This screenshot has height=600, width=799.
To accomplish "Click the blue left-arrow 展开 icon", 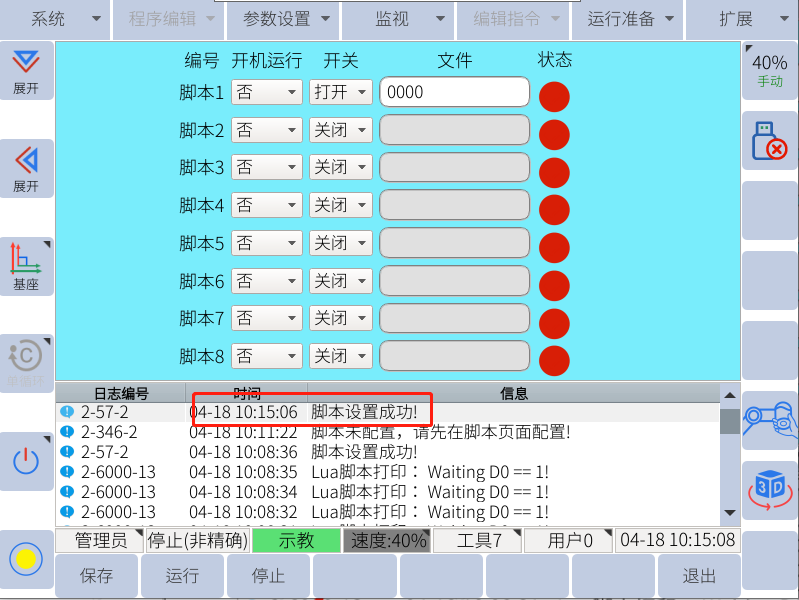I will (x=26, y=167).
